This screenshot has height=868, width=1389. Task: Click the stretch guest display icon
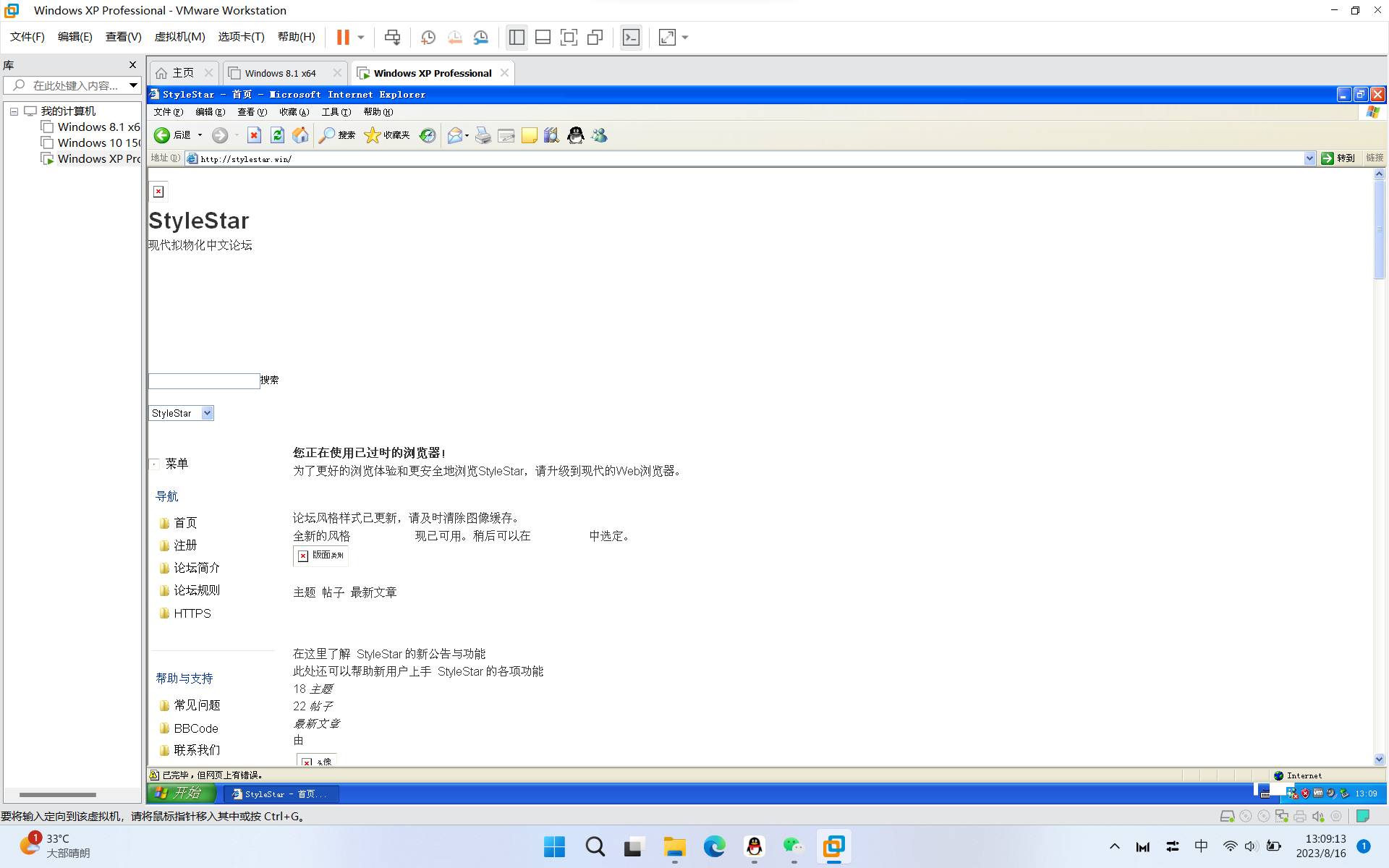[667, 37]
